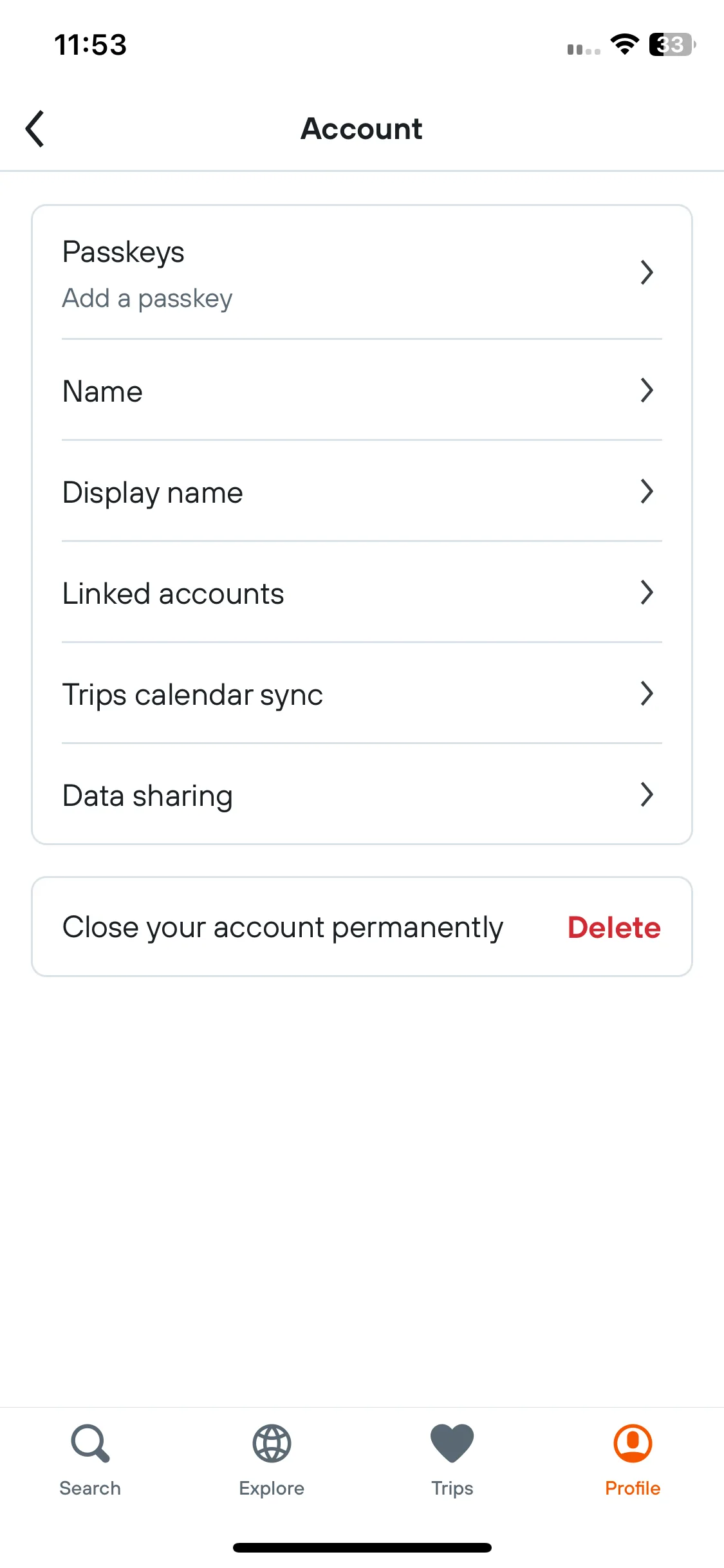Open the Trips heart icon
Viewport: 724px width, 1568px height.
tap(452, 1444)
